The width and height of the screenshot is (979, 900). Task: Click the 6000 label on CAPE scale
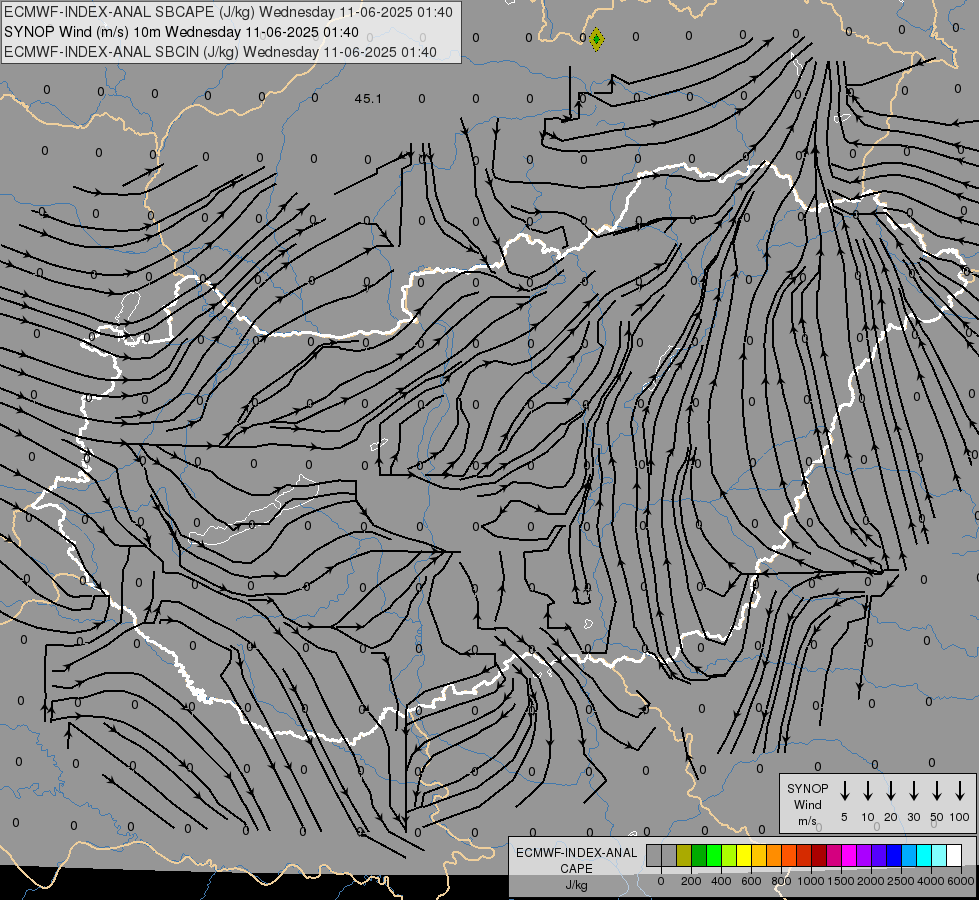961,881
